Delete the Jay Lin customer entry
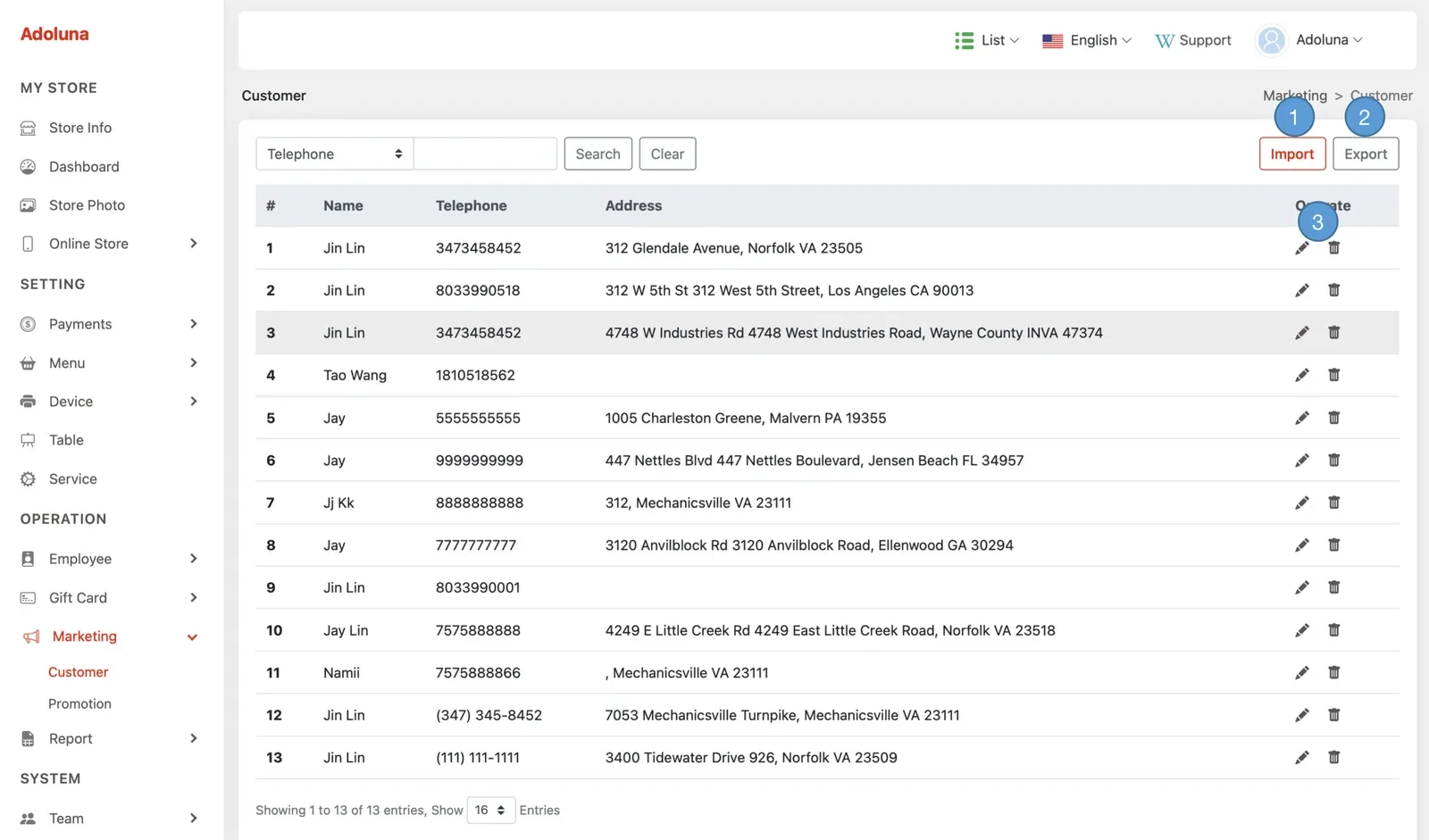1429x840 pixels. point(1334,630)
